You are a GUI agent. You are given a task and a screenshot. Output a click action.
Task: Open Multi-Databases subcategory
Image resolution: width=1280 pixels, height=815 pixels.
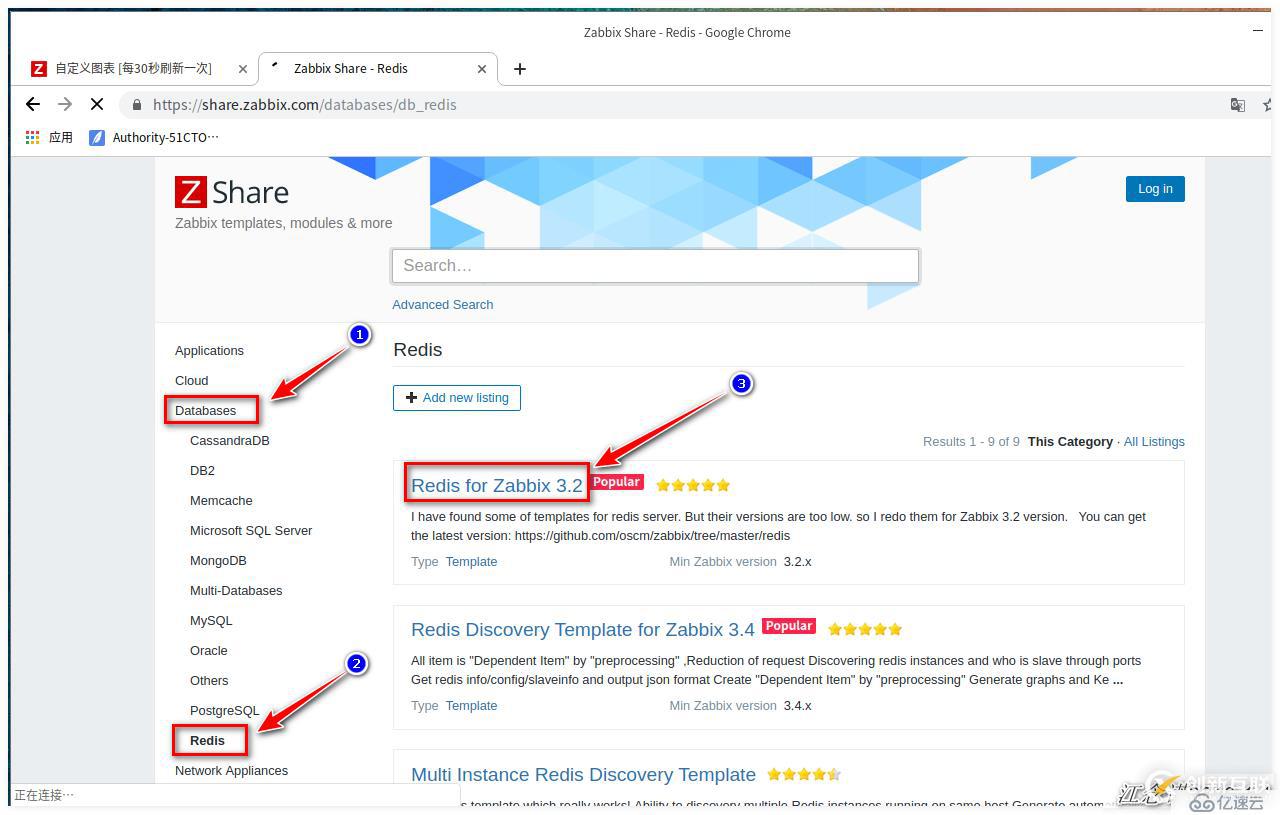point(236,591)
